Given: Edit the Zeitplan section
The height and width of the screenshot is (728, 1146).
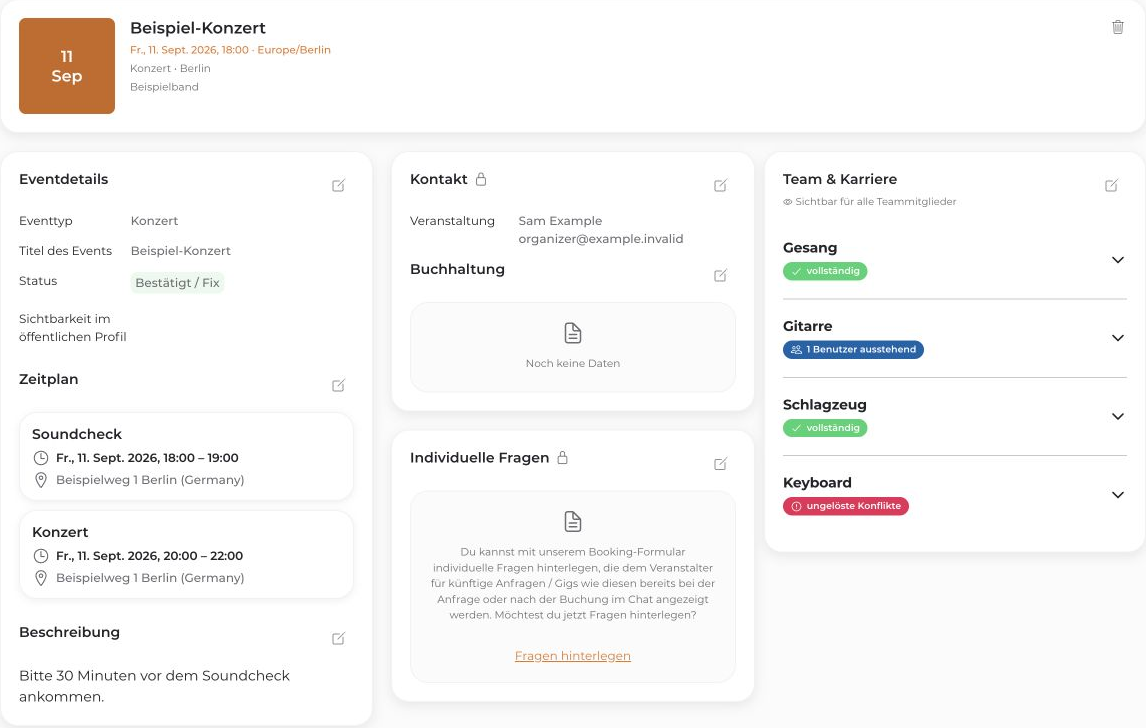Looking at the screenshot, I should pos(338,385).
